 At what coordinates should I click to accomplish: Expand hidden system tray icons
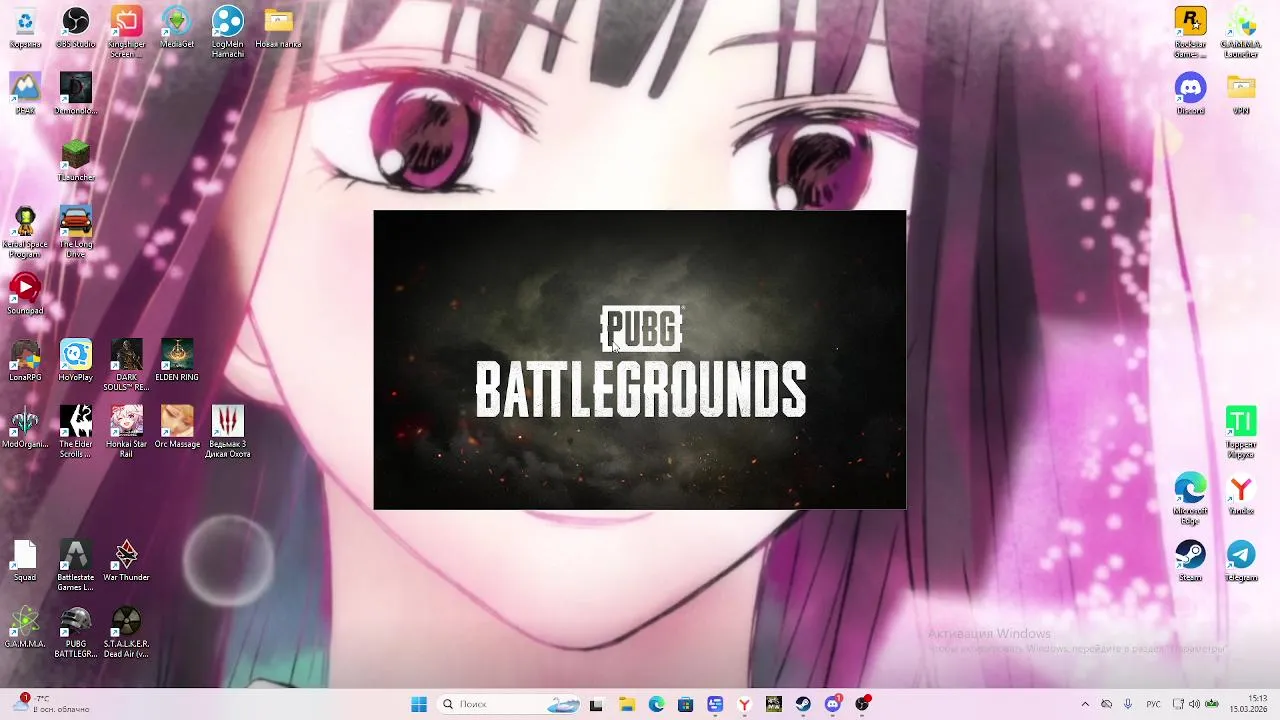point(1085,704)
